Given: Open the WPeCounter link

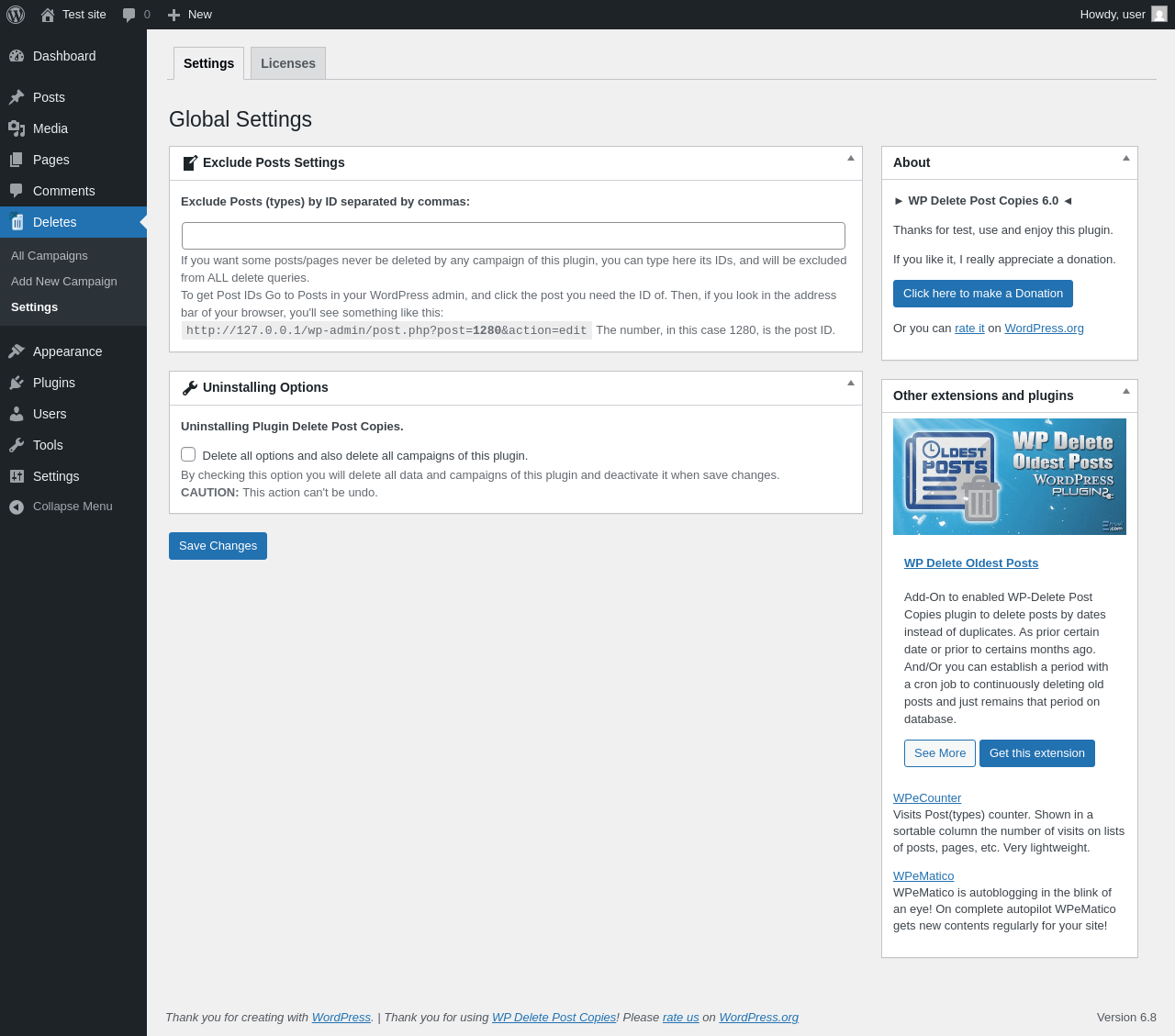Looking at the screenshot, I should (927, 798).
